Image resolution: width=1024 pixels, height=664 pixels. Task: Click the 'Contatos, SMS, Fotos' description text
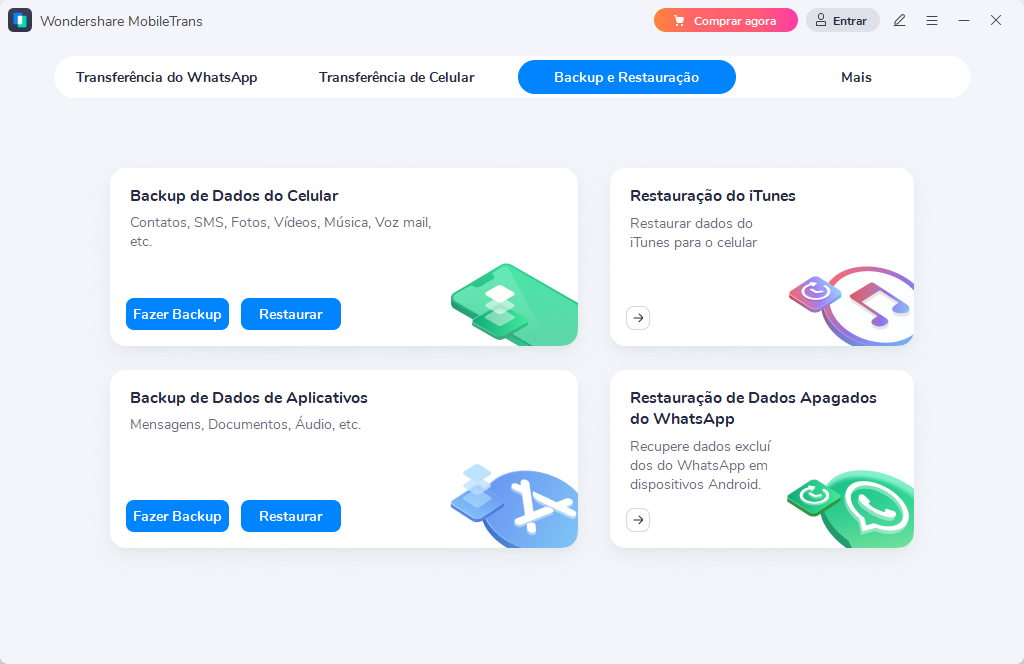coord(281,232)
